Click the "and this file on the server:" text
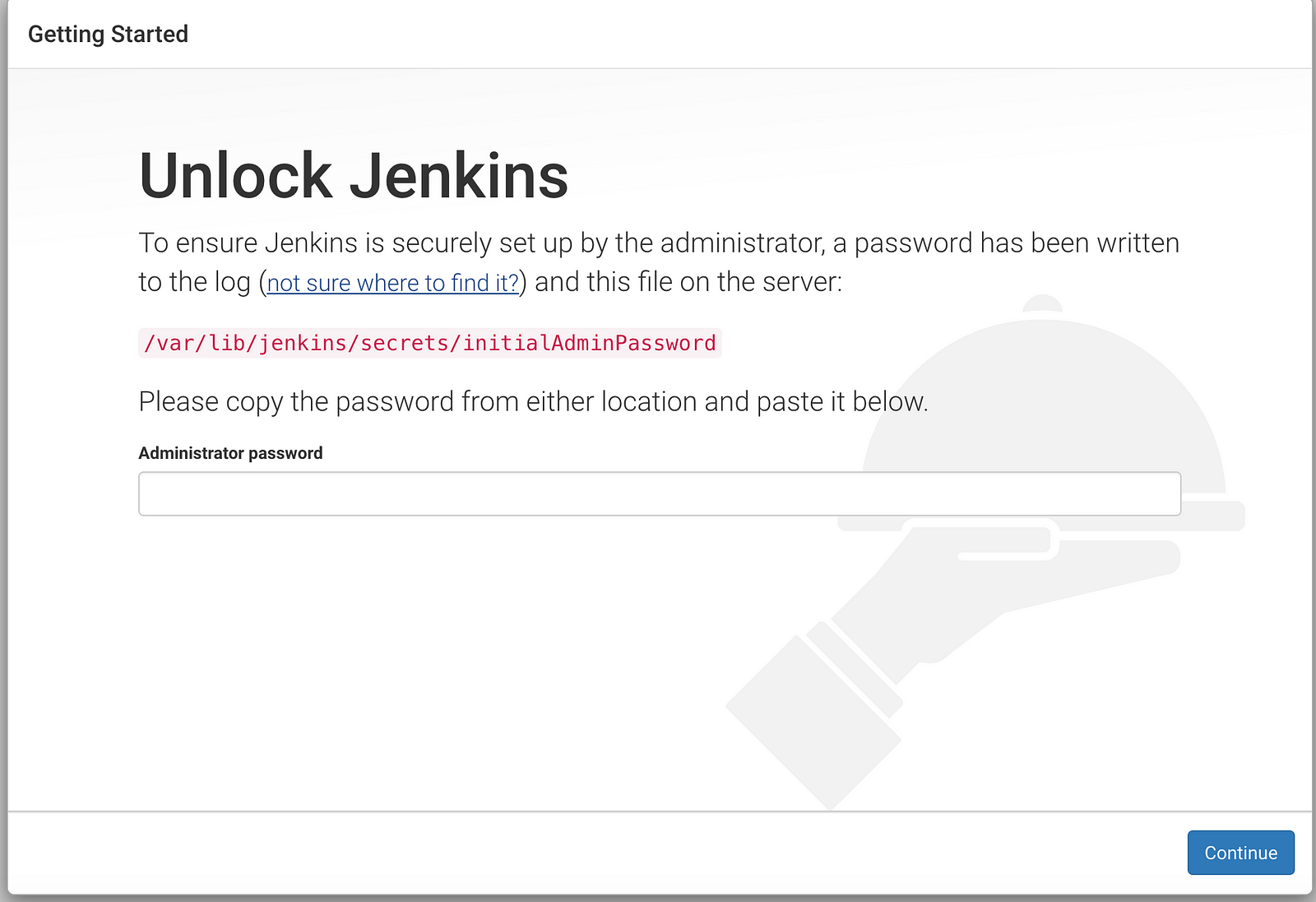Viewport: 1316px width, 902px height. [x=688, y=282]
